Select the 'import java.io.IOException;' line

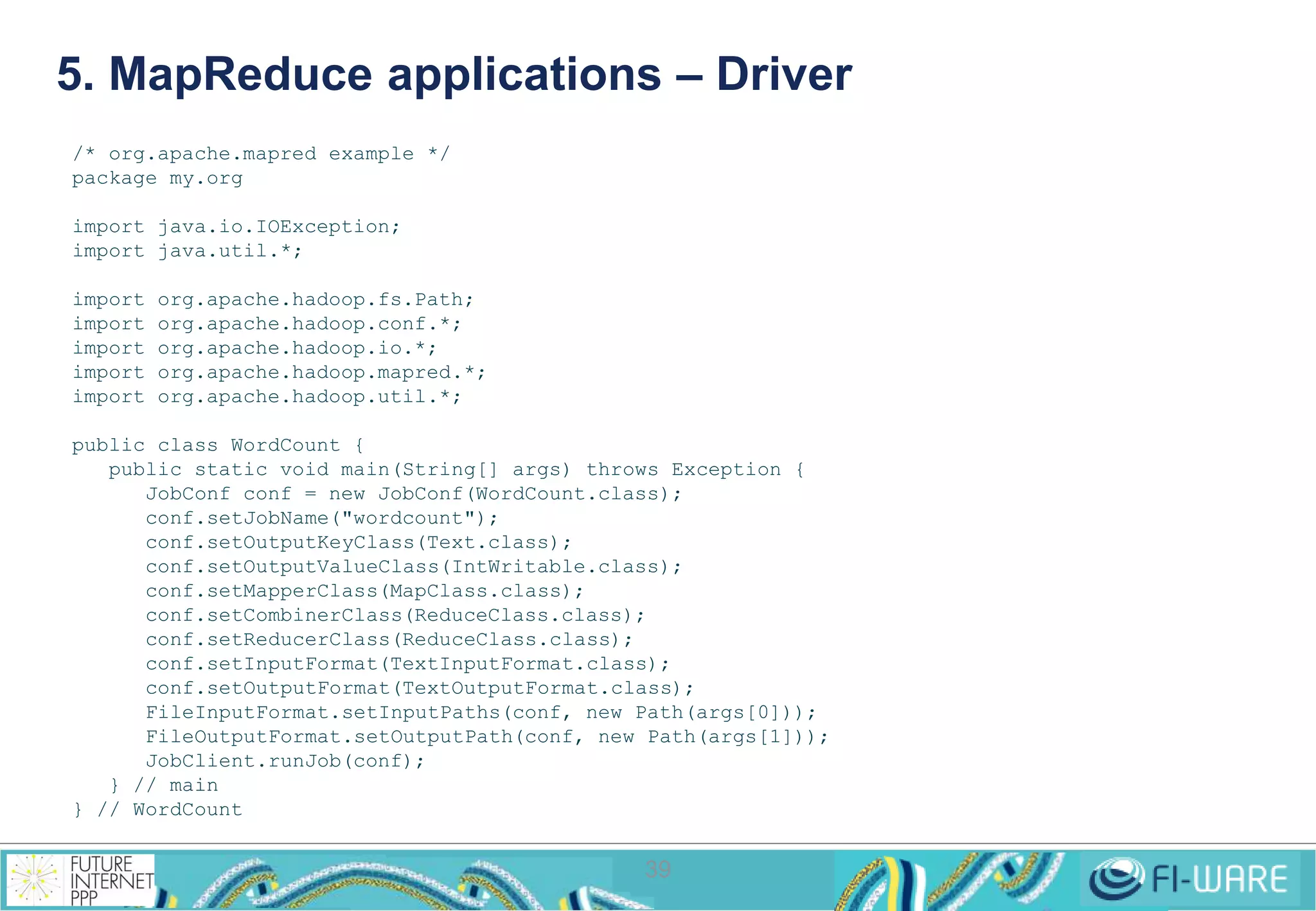[x=236, y=227]
